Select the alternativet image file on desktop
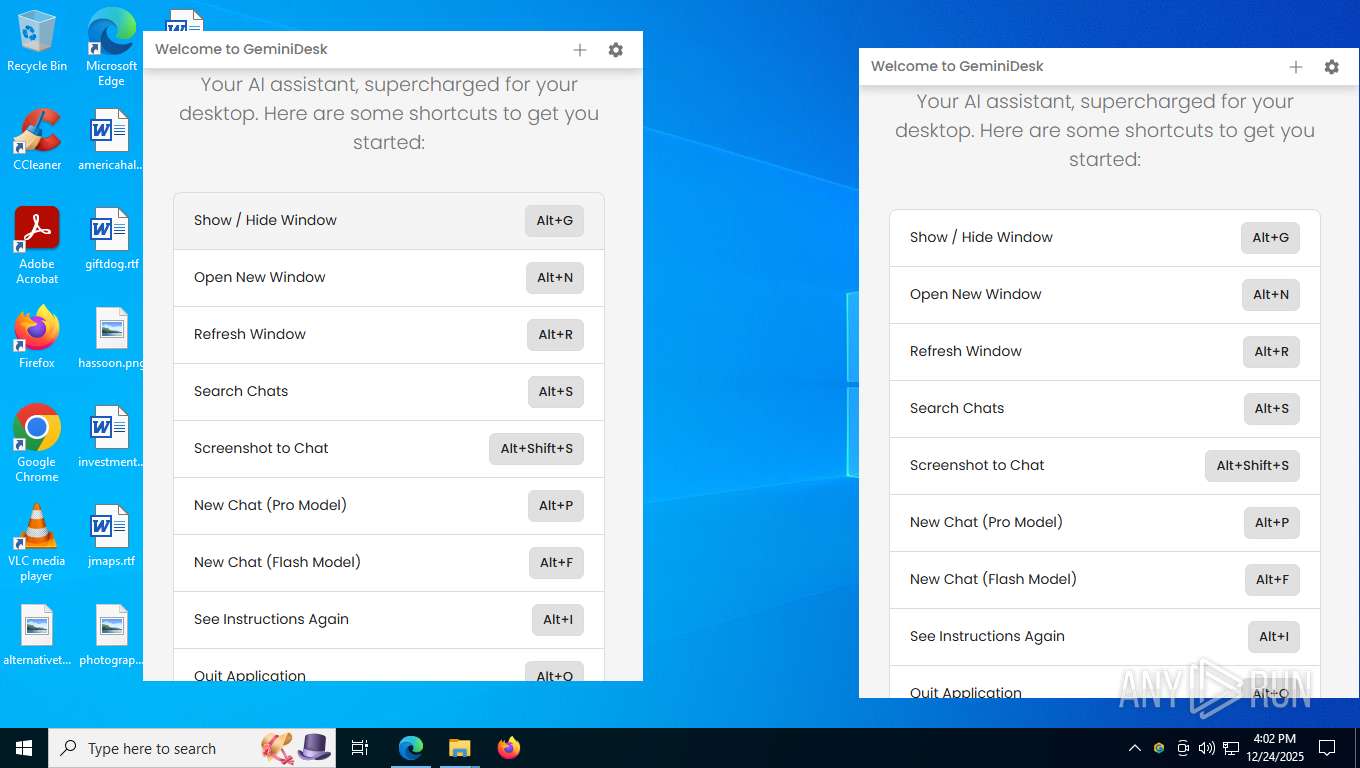 click(37, 635)
